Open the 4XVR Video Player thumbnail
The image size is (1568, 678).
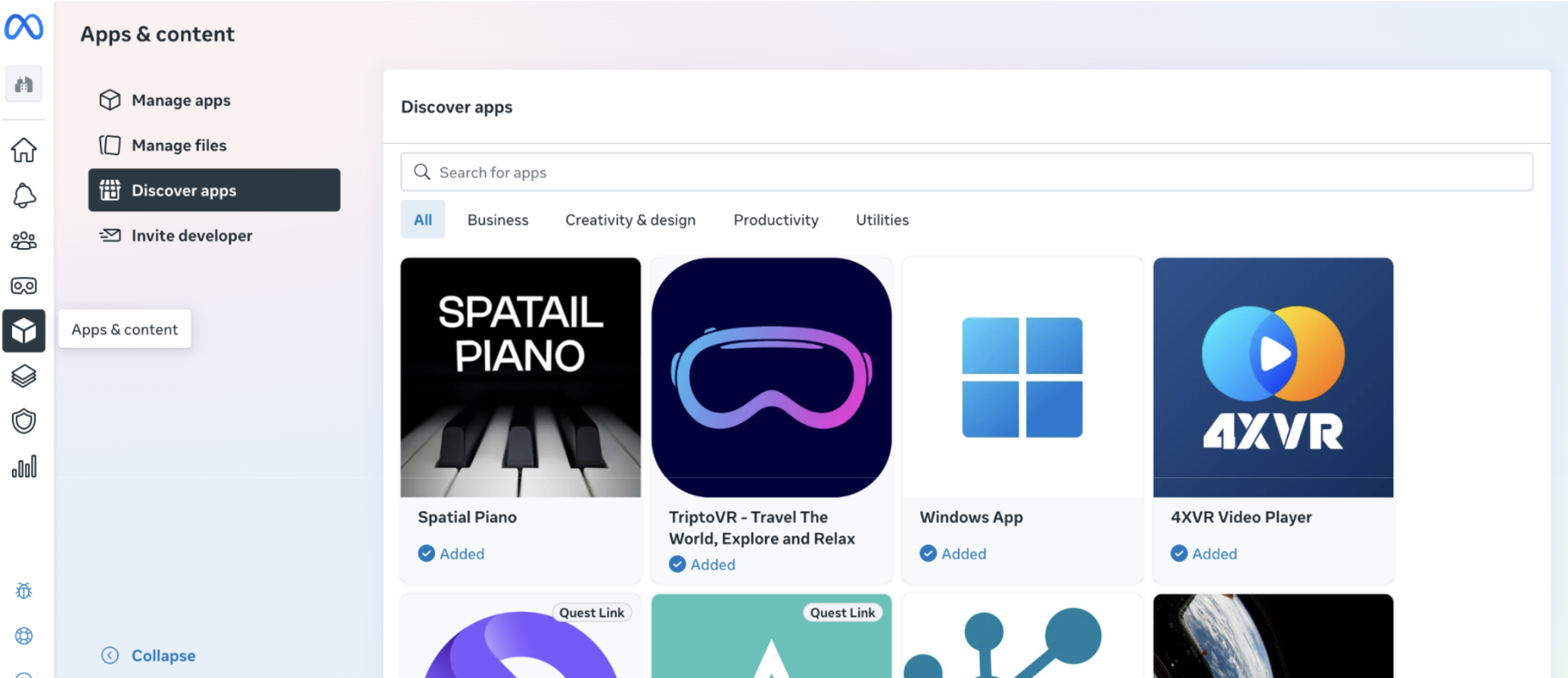pyautogui.click(x=1273, y=378)
